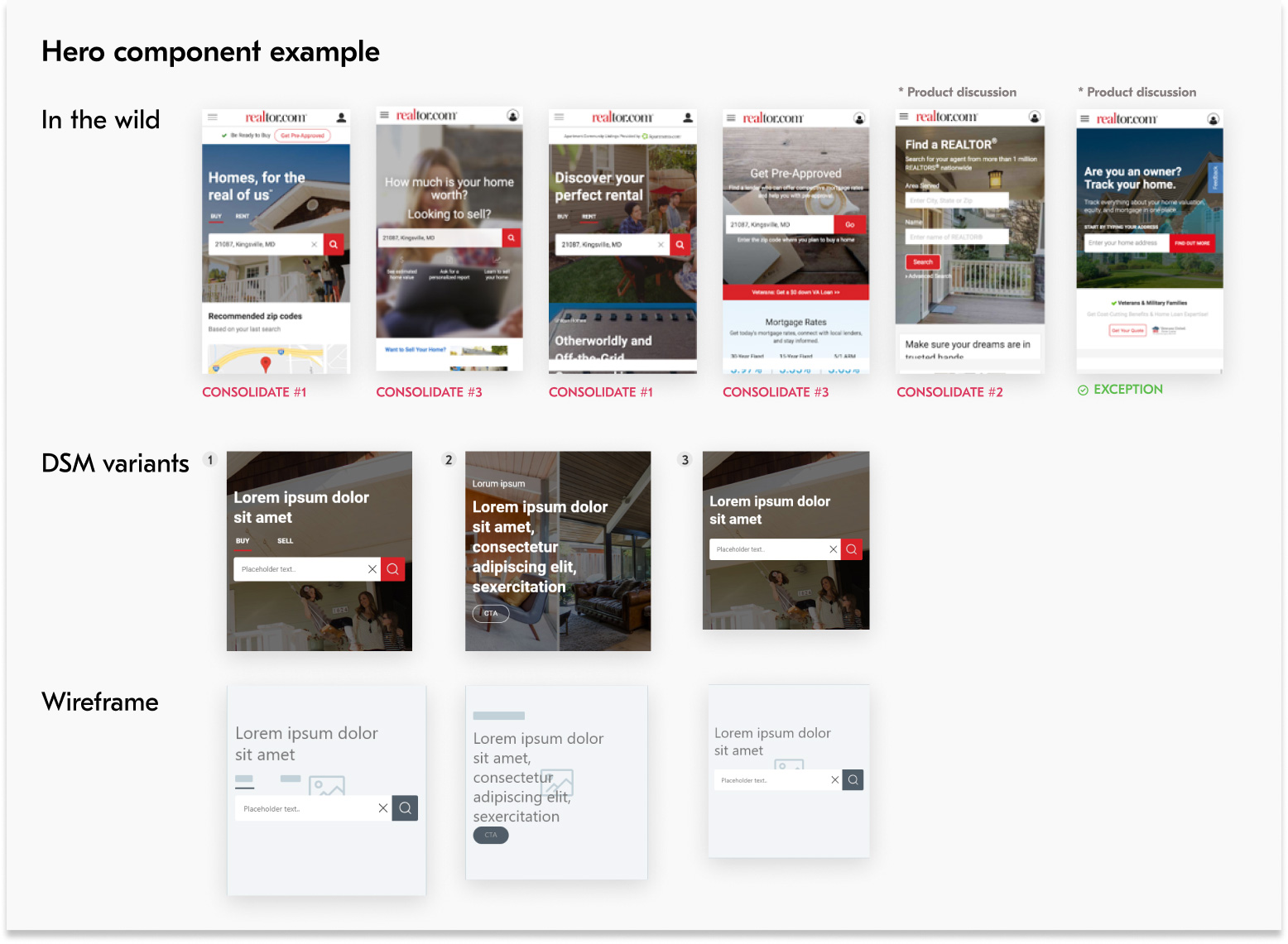Open hamburger menu in 'Find a REALTOR' mockup

click(x=904, y=117)
